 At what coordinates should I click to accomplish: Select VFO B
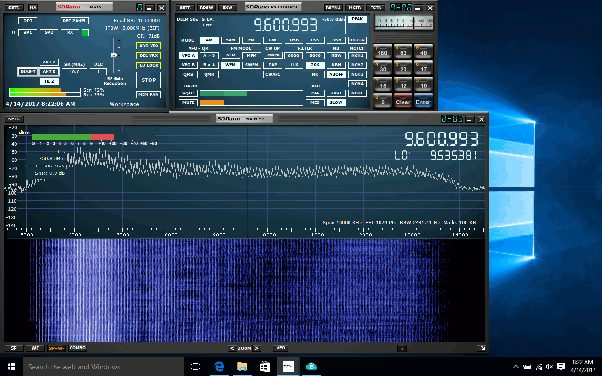tap(188, 65)
